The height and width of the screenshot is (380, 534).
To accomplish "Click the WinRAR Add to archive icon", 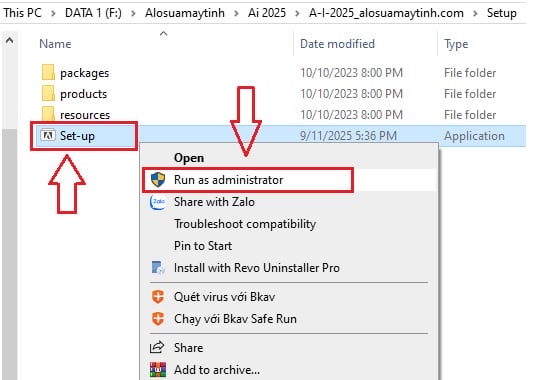I will (158, 369).
